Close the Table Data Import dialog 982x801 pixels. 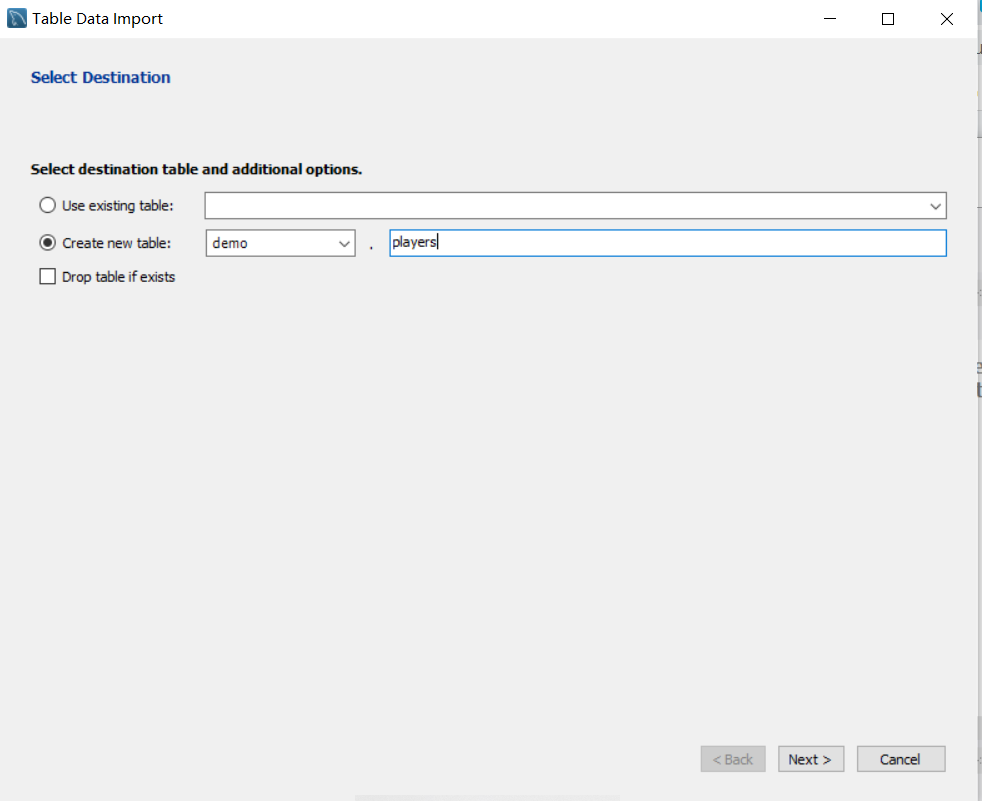tap(946, 19)
